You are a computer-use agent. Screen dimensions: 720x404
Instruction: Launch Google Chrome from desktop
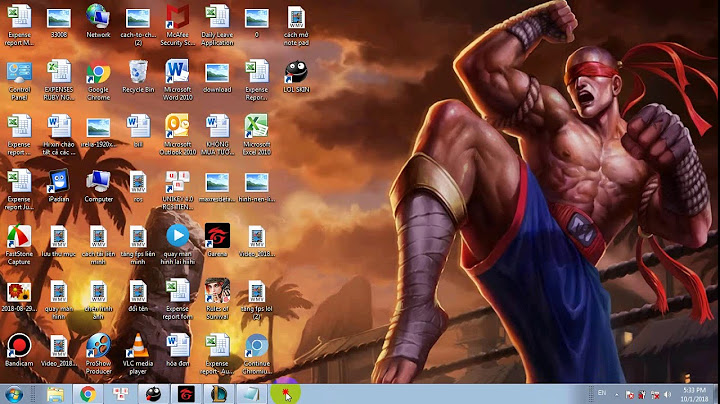(98, 80)
